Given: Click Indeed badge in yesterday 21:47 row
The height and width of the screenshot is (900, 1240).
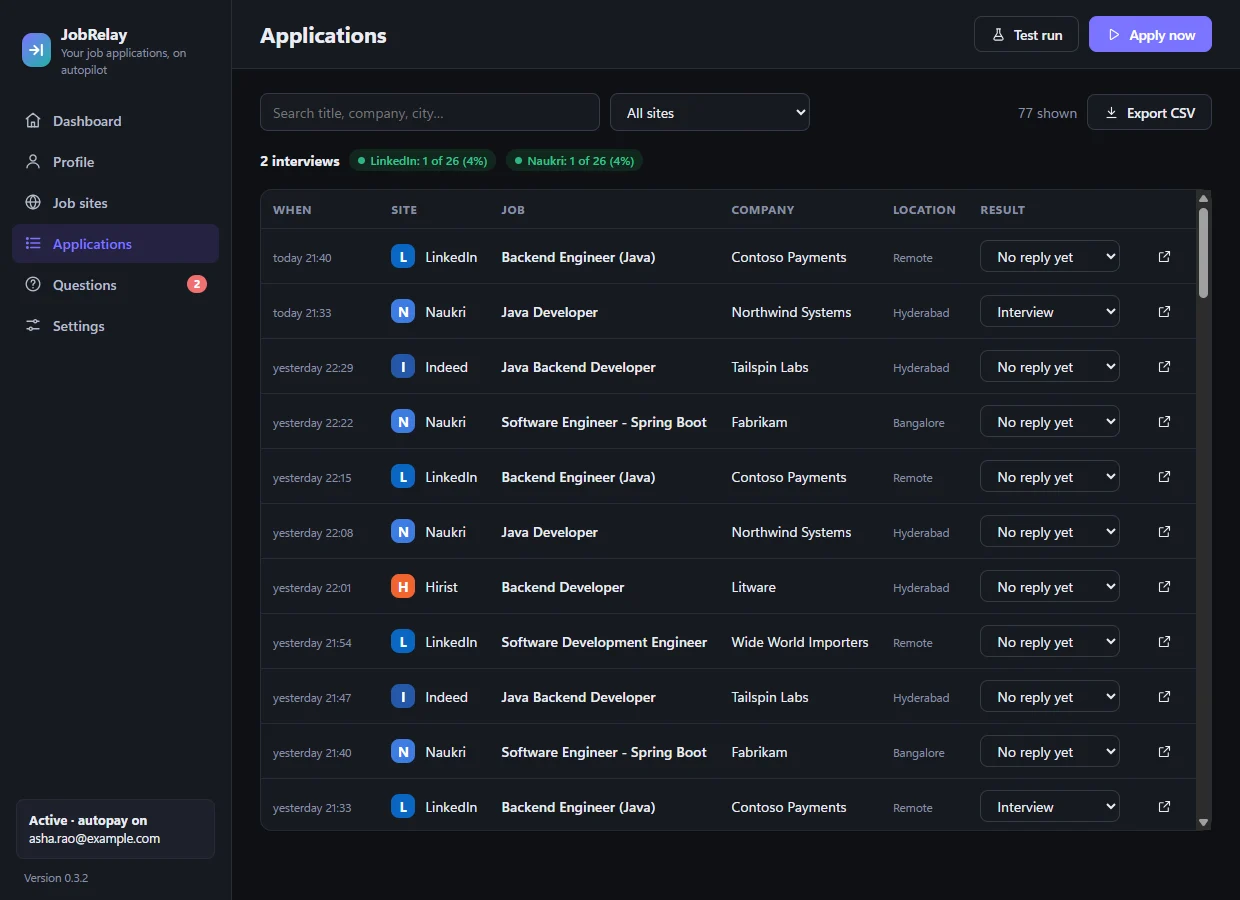Looking at the screenshot, I should (x=403, y=697).
